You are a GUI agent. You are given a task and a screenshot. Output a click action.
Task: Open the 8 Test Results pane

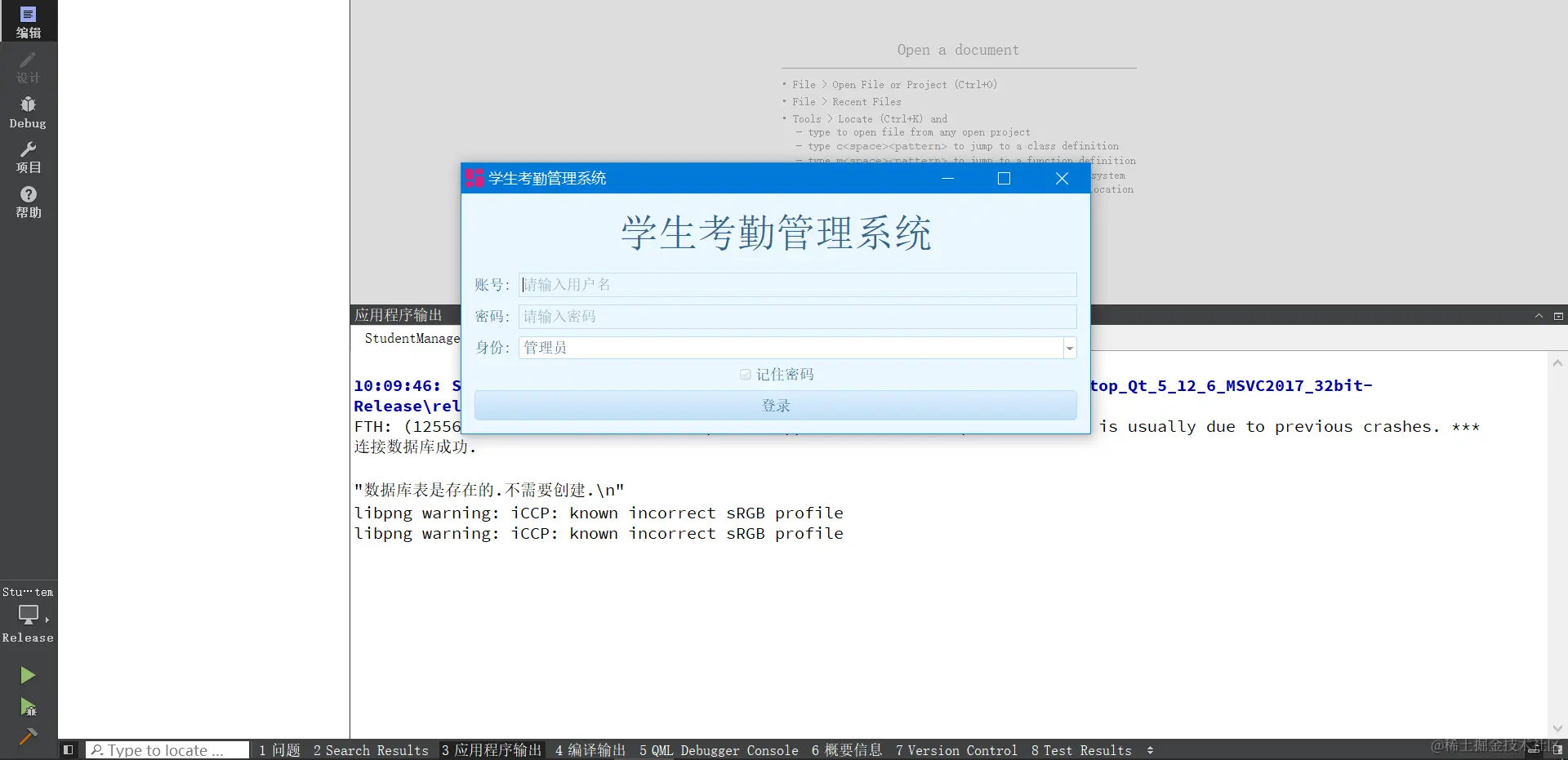(1081, 749)
